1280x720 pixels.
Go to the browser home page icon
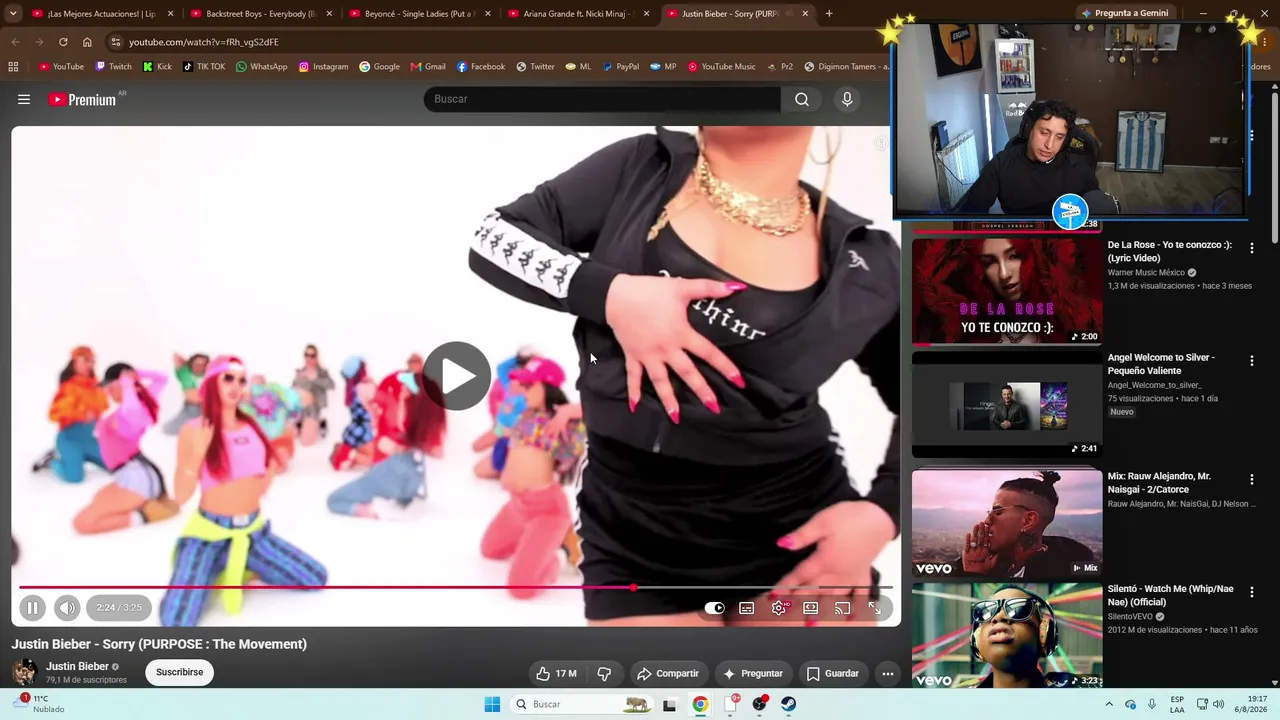87,42
